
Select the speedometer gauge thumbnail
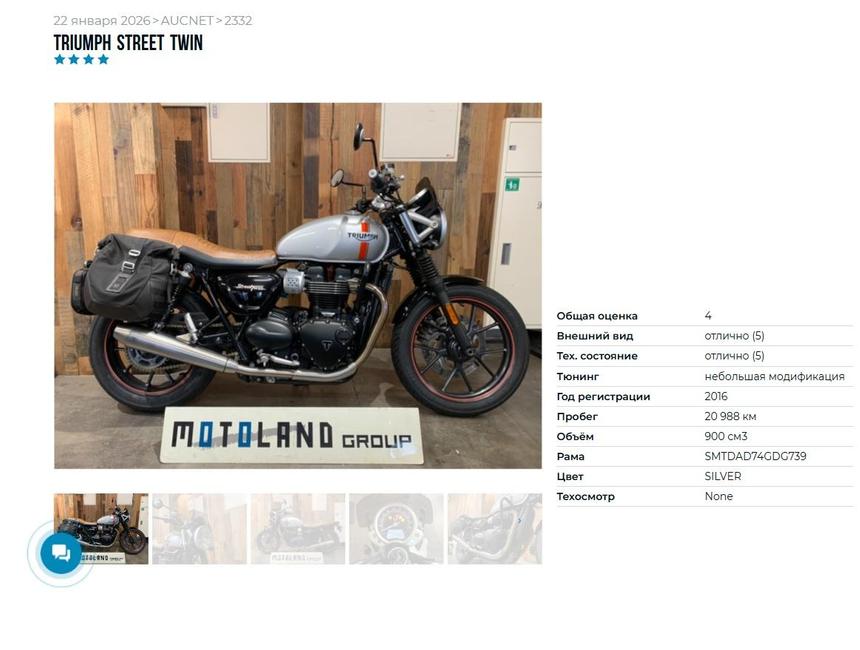[x=397, y=529]
